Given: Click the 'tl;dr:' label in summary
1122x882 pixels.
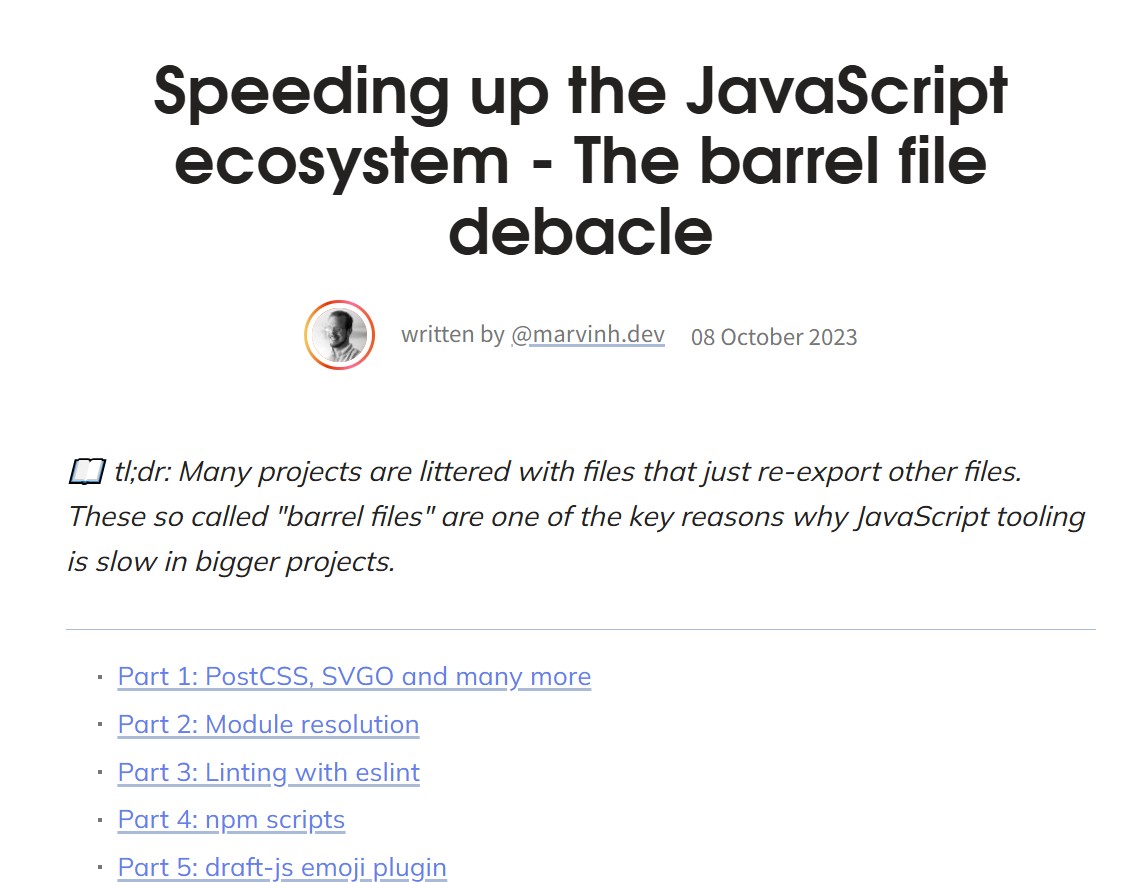Looking at the screenshot, I should point(142,472).
